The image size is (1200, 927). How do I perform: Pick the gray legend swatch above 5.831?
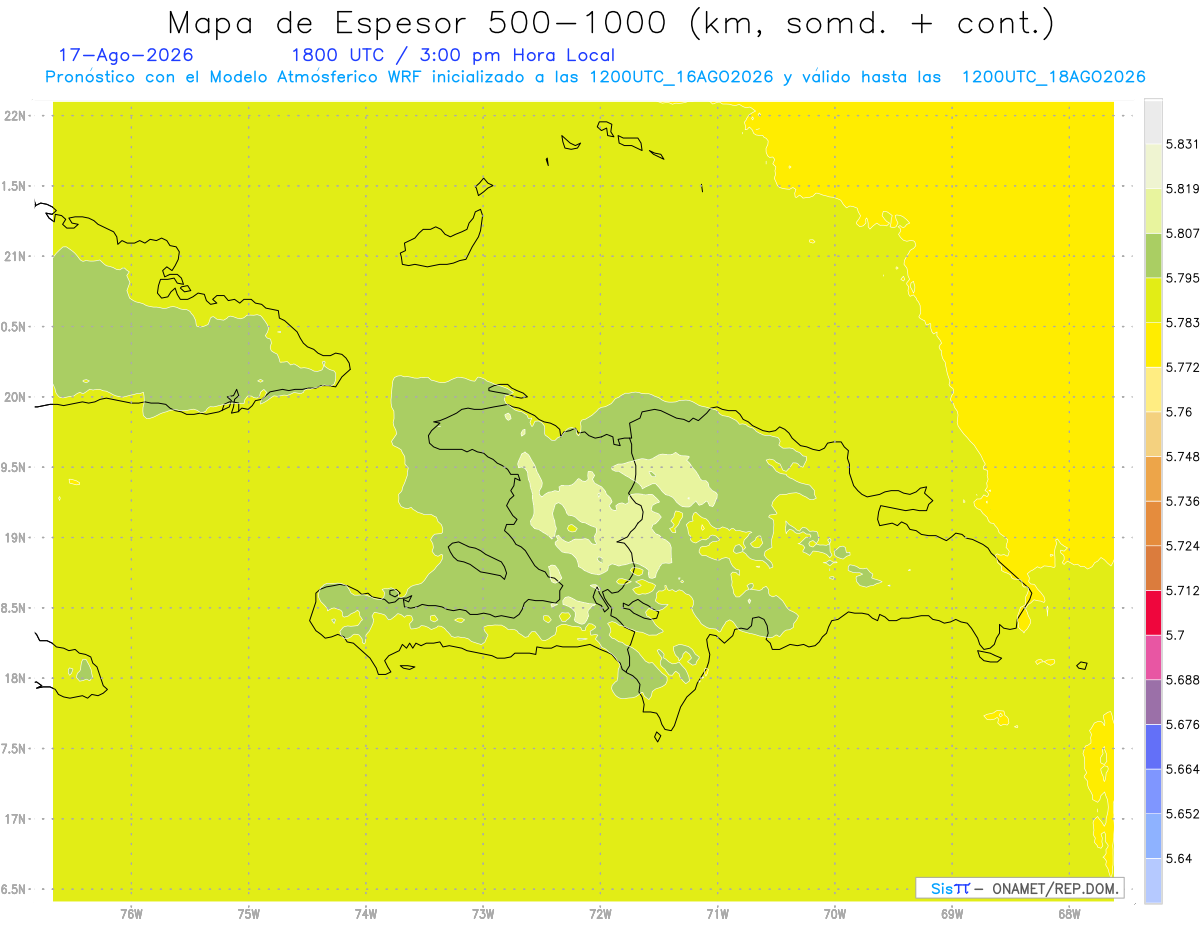pyautogui.click(x=1153, y=122)
